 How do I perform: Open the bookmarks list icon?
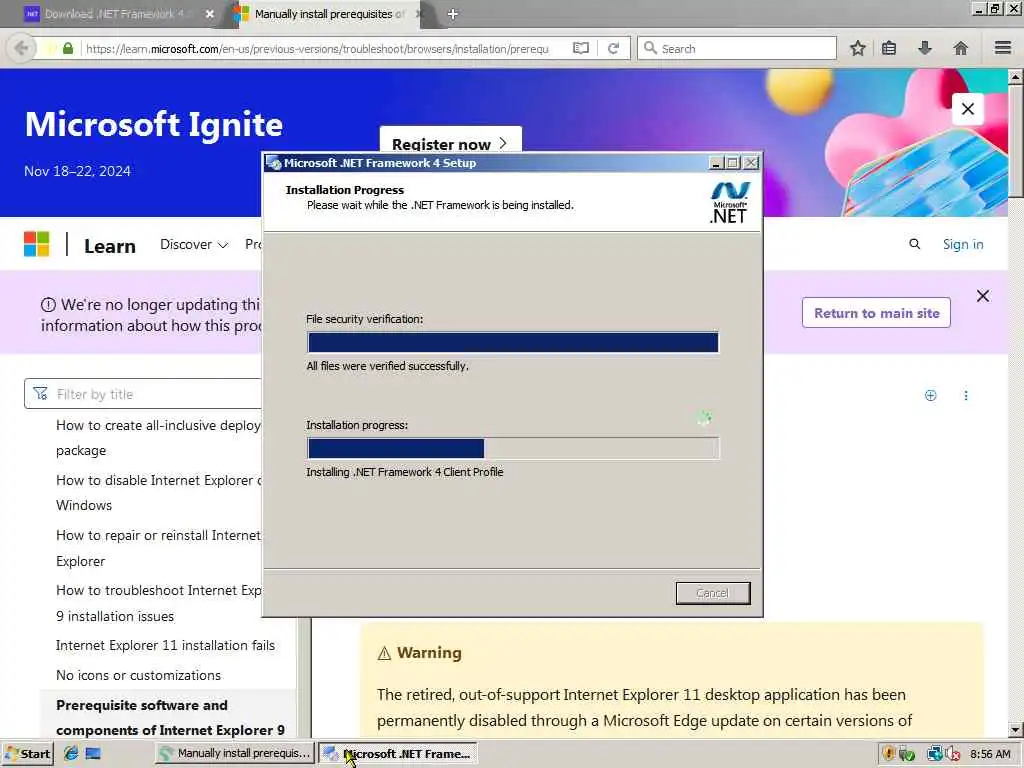(x=889, y=48)
